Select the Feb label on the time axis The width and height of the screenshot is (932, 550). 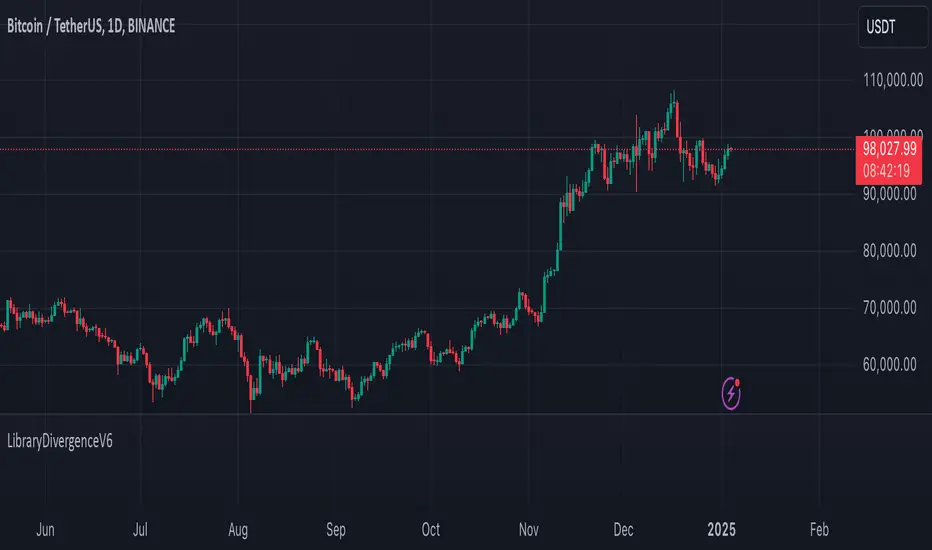818,529
